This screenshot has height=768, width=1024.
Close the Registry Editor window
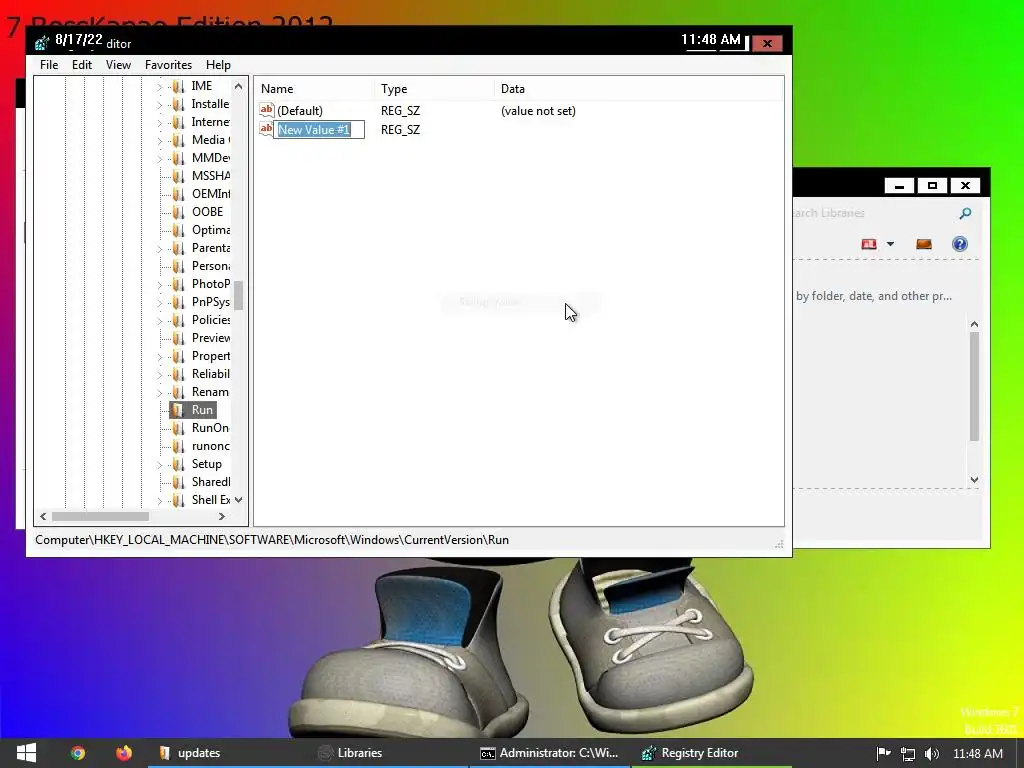[x=767, y=43]
